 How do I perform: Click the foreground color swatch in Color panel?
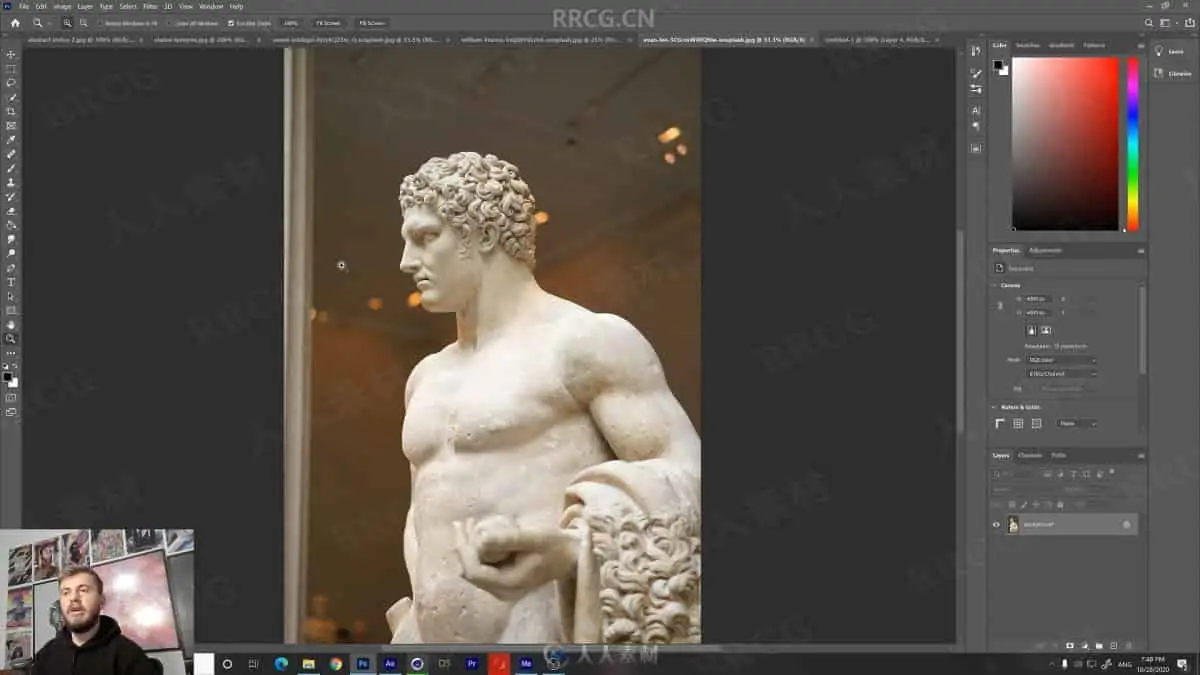[x=998, y=66]
